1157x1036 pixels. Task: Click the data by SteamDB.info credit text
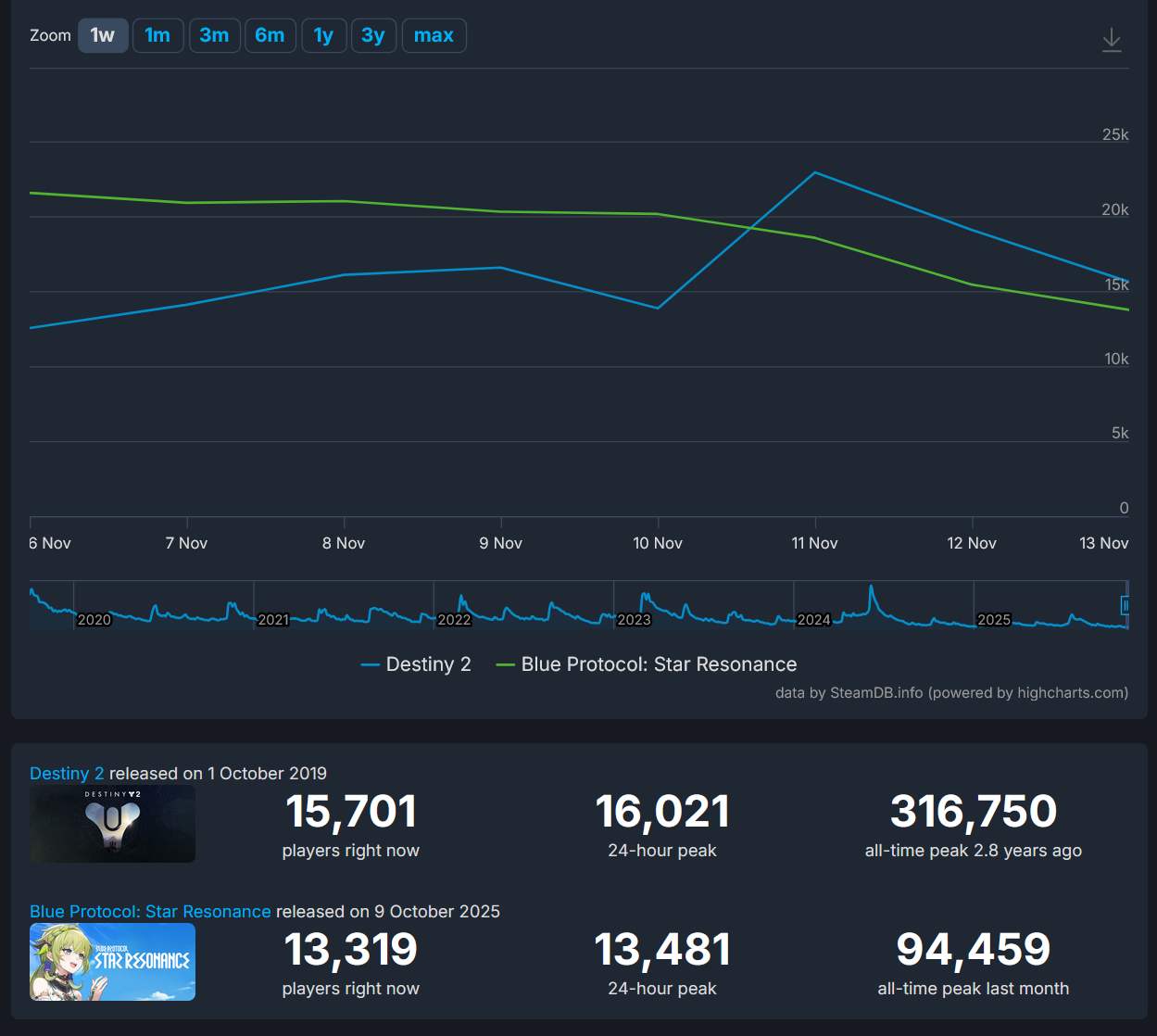click(951, 692)
